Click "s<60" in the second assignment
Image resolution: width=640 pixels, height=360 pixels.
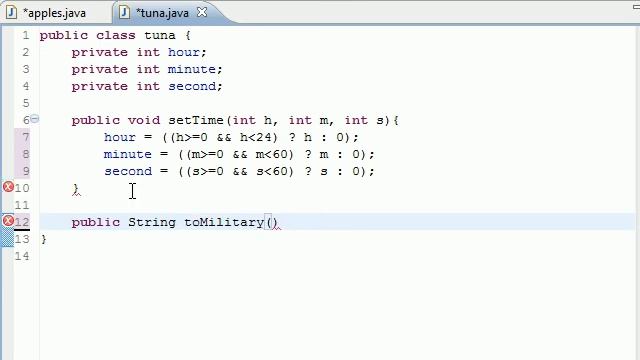click(271, 171)
